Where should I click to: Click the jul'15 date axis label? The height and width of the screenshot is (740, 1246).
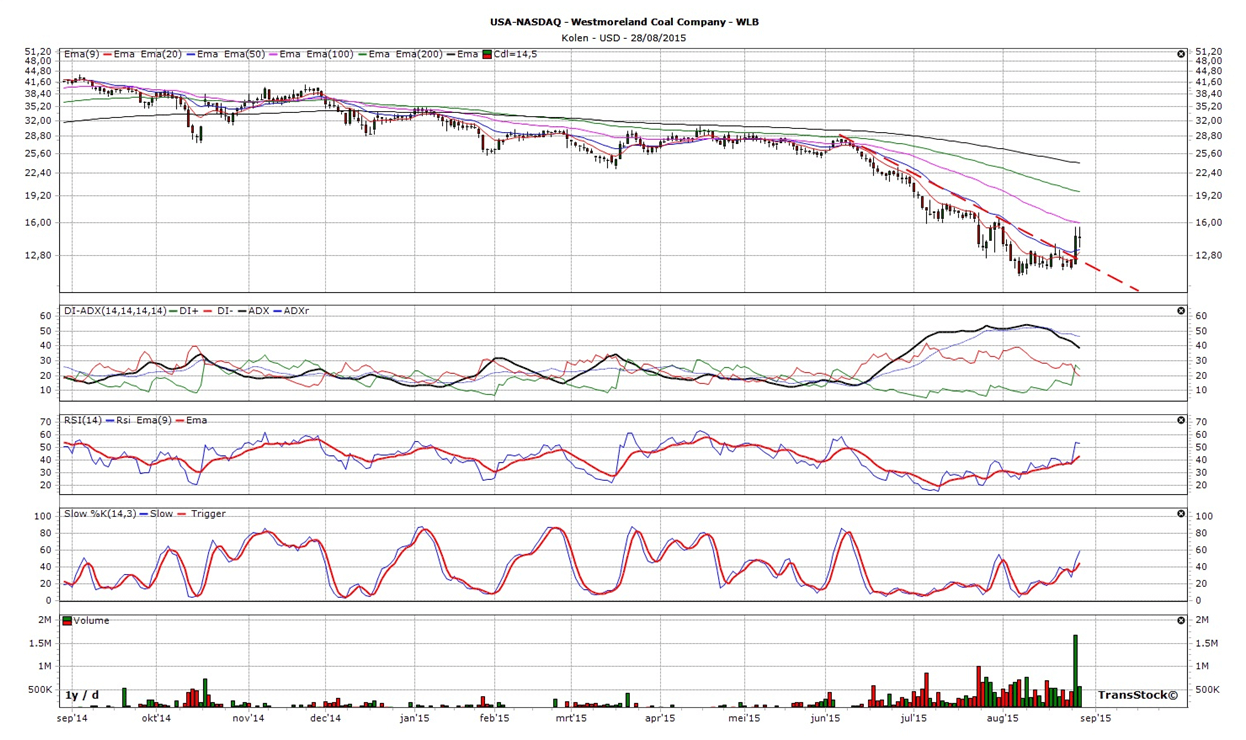tap(912, 718)
